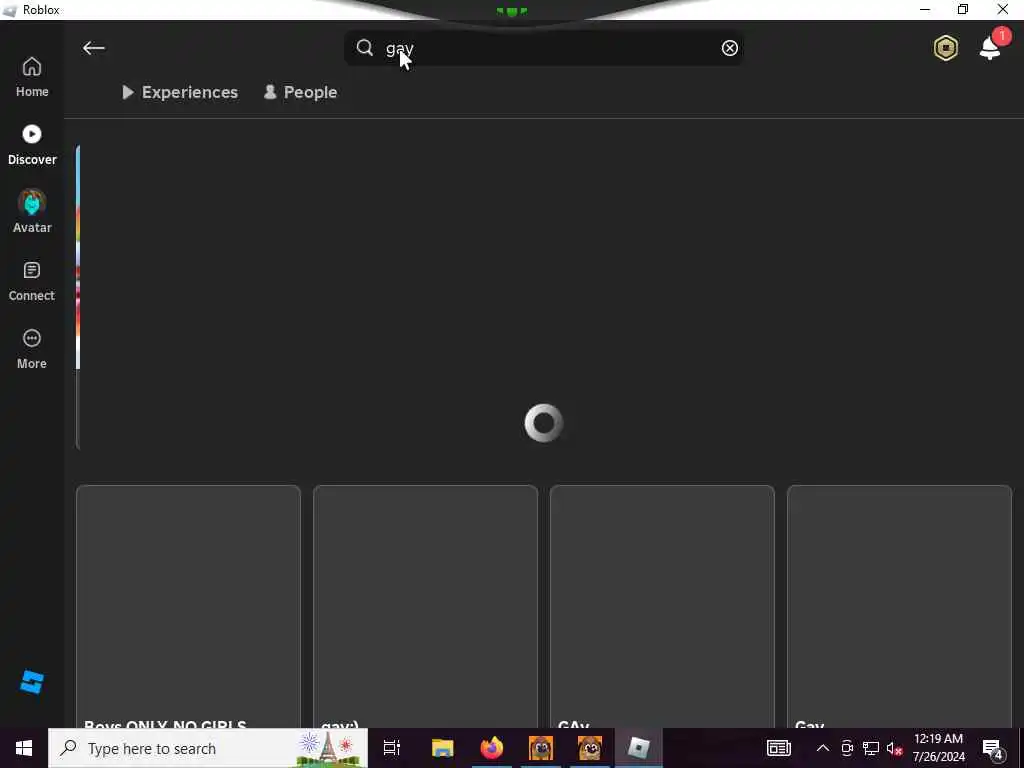The width and height of the screenshot is (1024, 768).
Task: Open Action Center notifications icon
Action: click(x=993, y=749)
